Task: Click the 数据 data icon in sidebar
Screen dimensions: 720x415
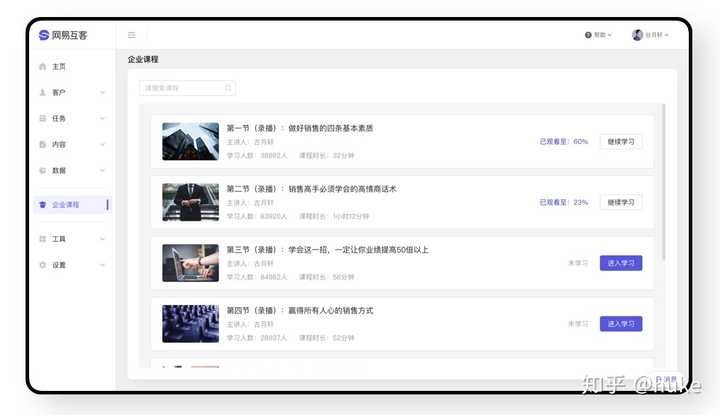Action: coord(43,170)
